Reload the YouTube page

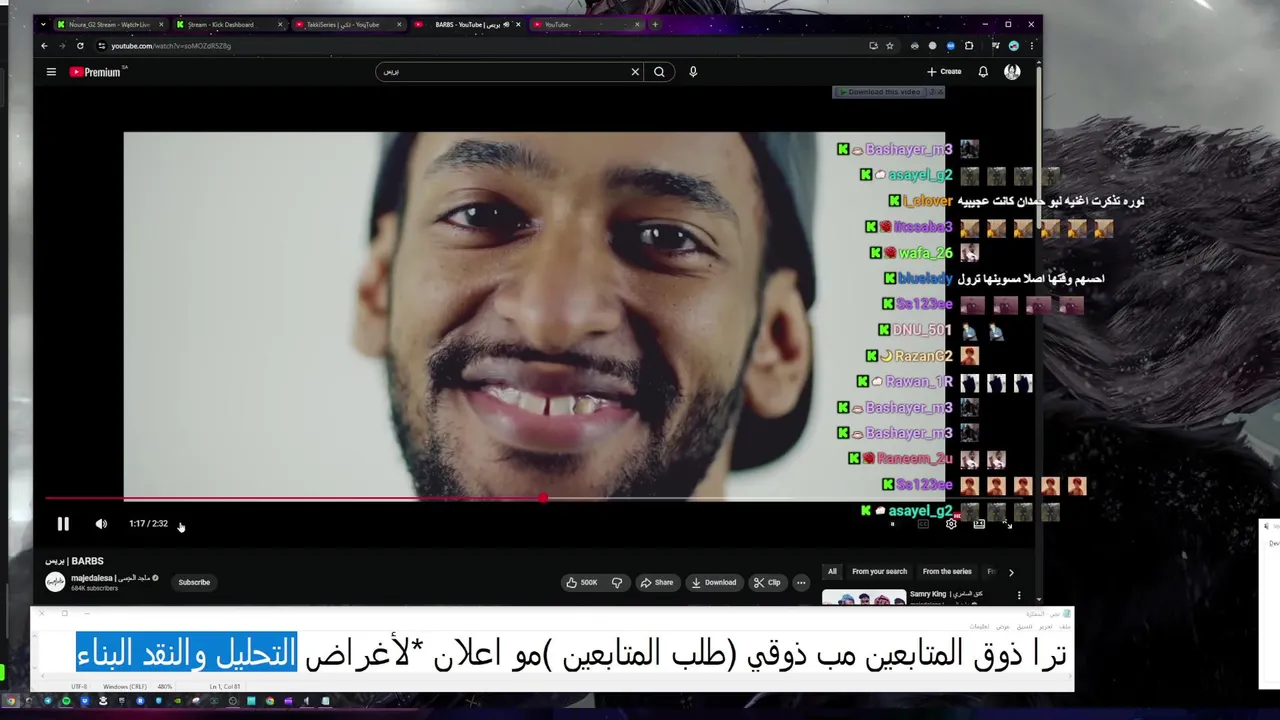pos(80,46)
